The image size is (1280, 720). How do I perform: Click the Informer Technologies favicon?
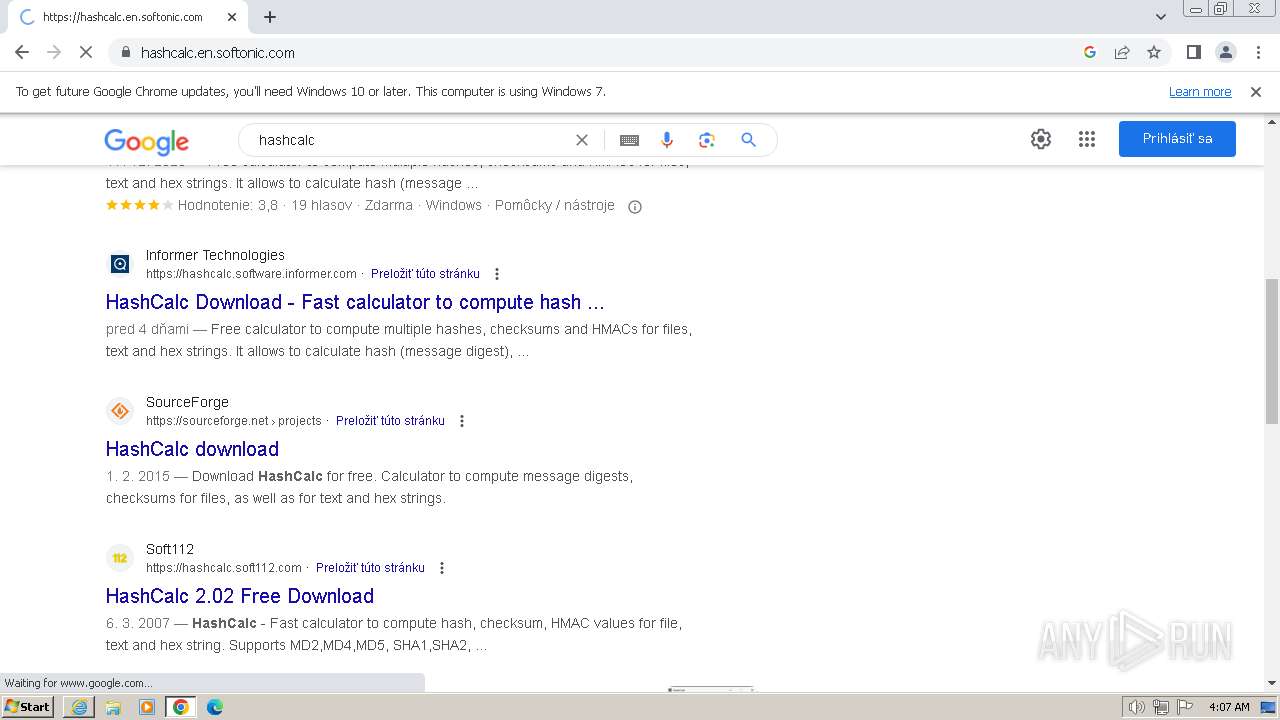(x=120, y=264)
